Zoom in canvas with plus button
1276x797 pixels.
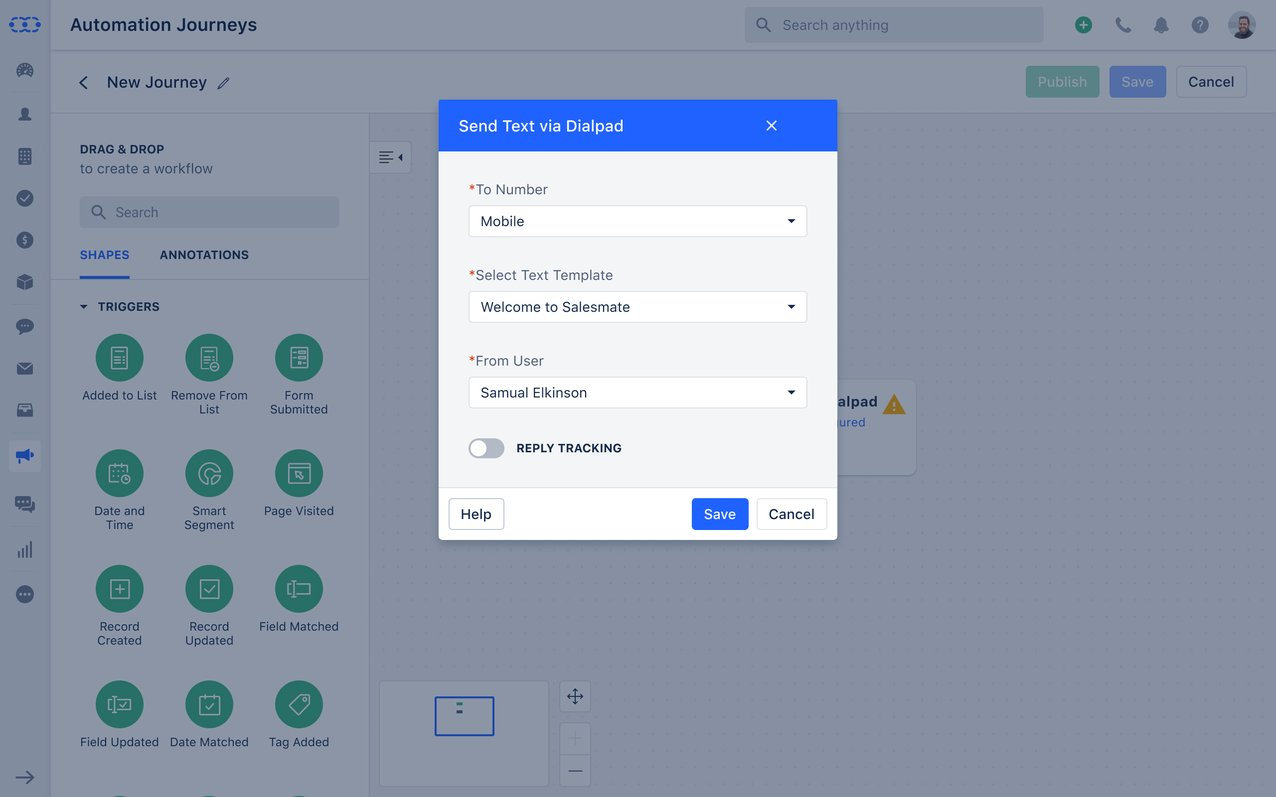click(x=575, y=739)
